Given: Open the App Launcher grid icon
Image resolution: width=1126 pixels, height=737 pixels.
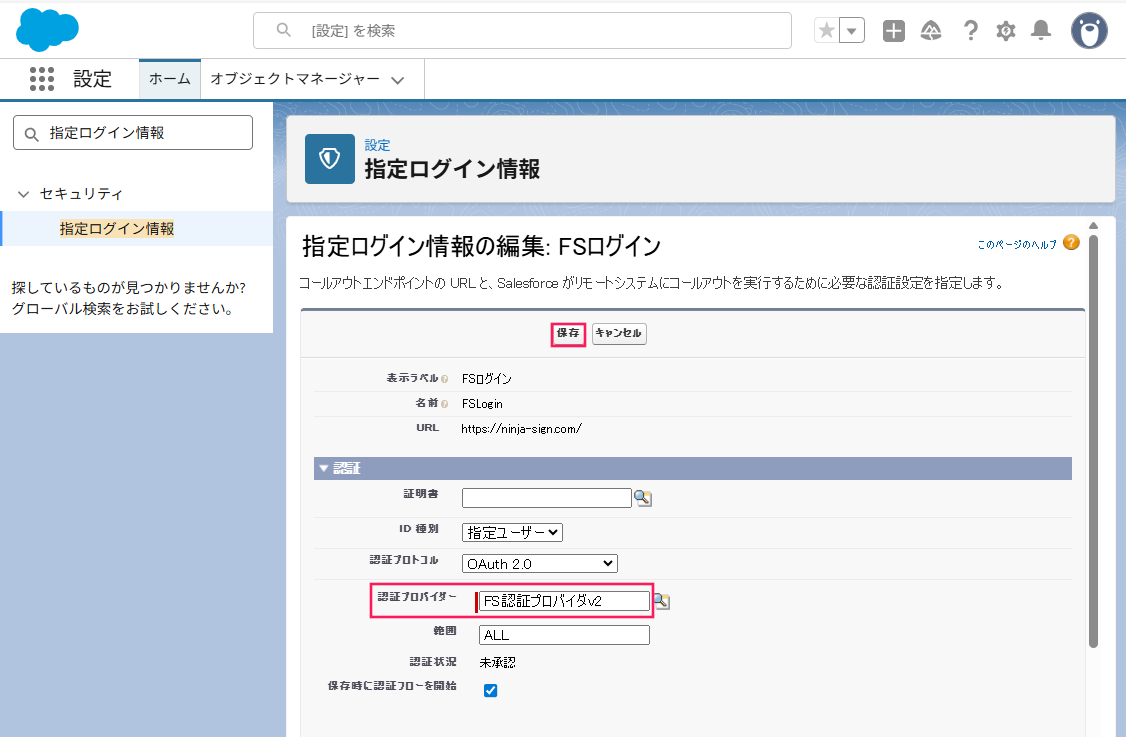Looking at the screenshot, I should (x=42, y=78).
